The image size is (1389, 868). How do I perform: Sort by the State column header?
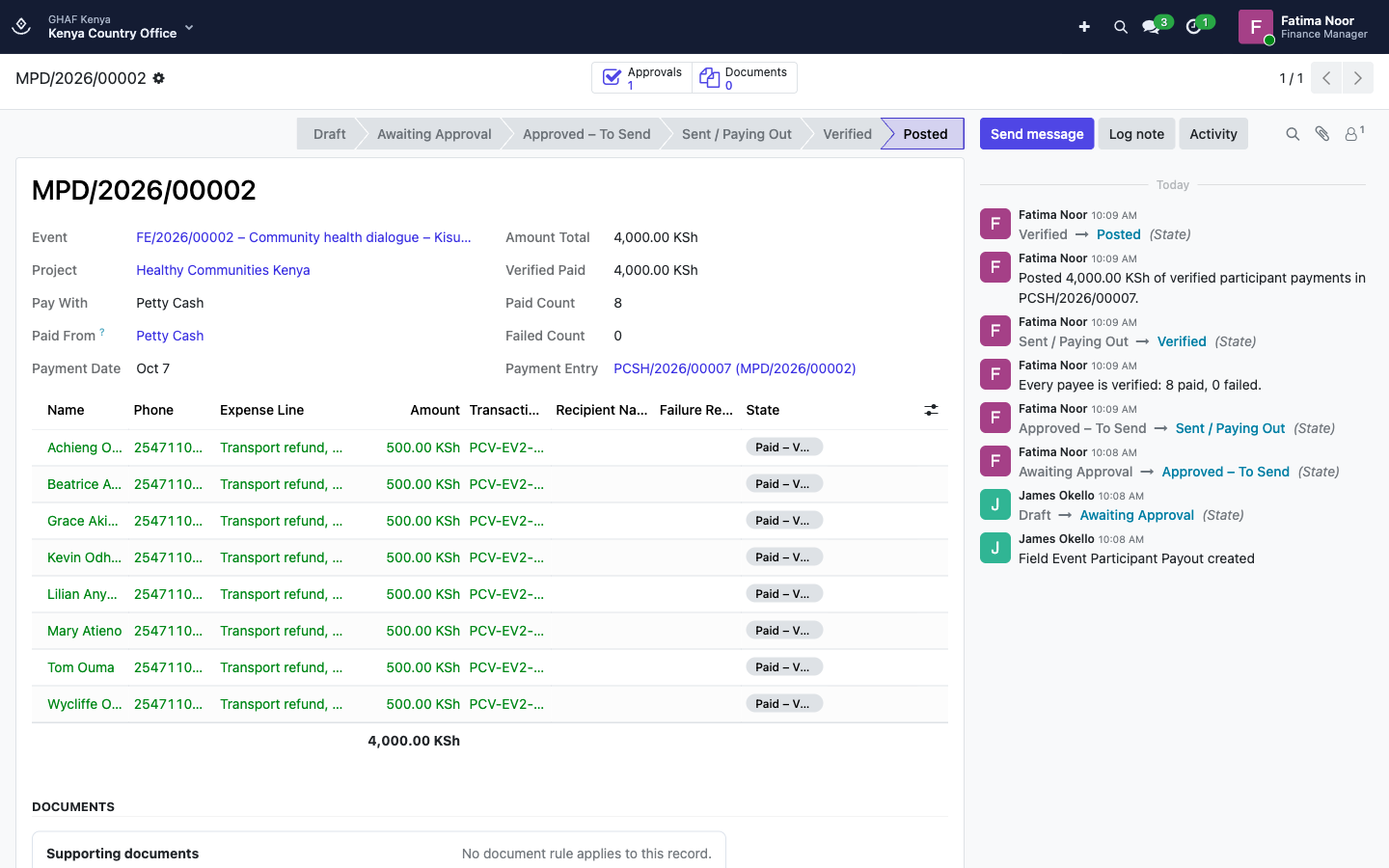(763, 410)
